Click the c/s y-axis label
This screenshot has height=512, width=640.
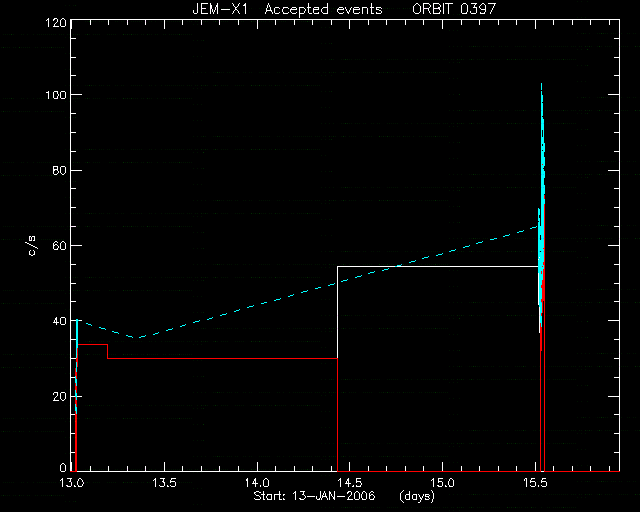[x=32, y=245]
